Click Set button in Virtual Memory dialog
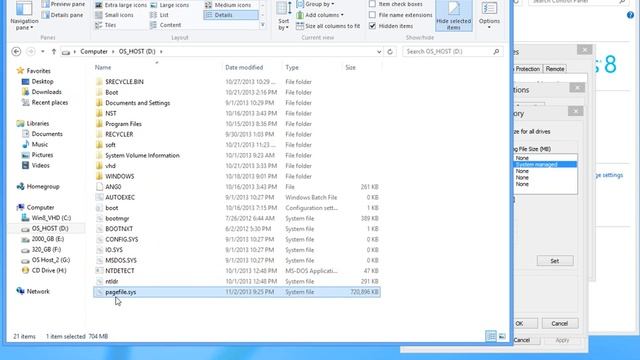Viewport: 640px width, 360px height. click(555, 261)
